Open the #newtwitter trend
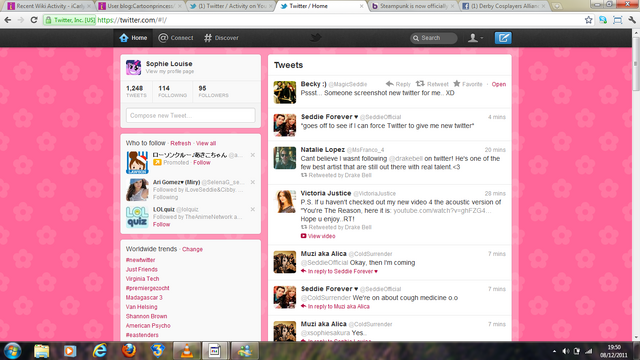The width and height of the screenshot is (640, 360). coord(140,260)
